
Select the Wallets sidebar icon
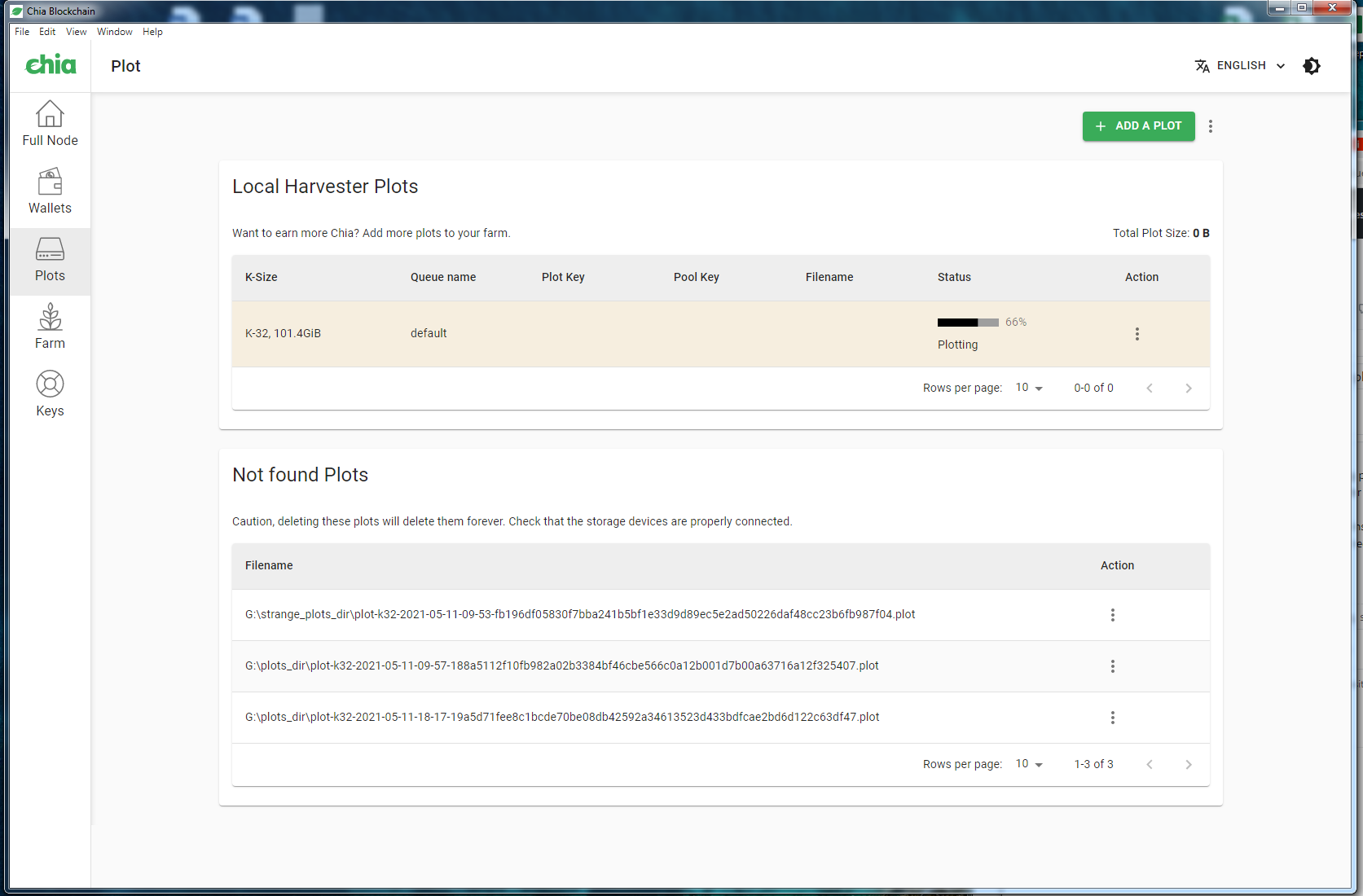pos(50,190)
